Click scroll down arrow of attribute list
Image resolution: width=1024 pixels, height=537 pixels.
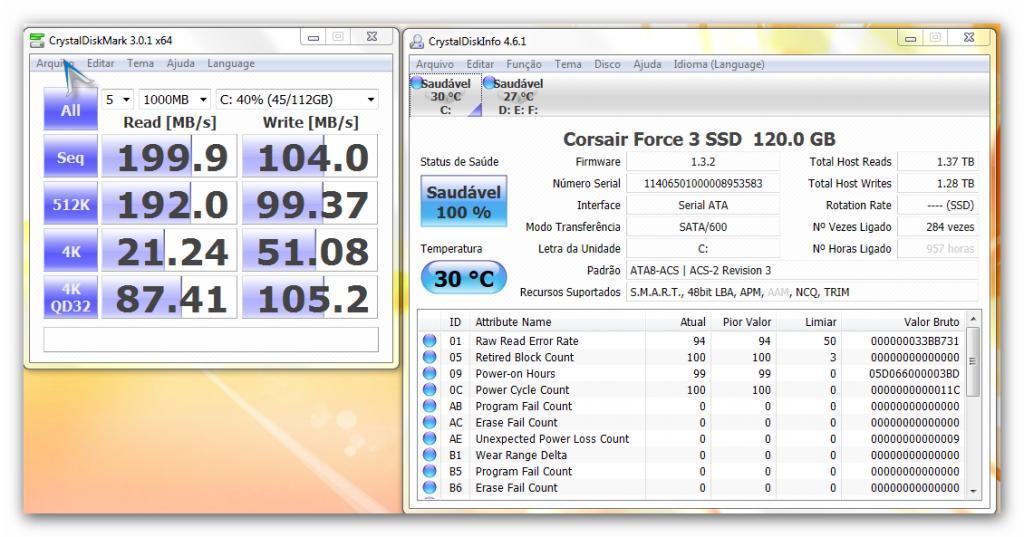(x=973, y=491)
